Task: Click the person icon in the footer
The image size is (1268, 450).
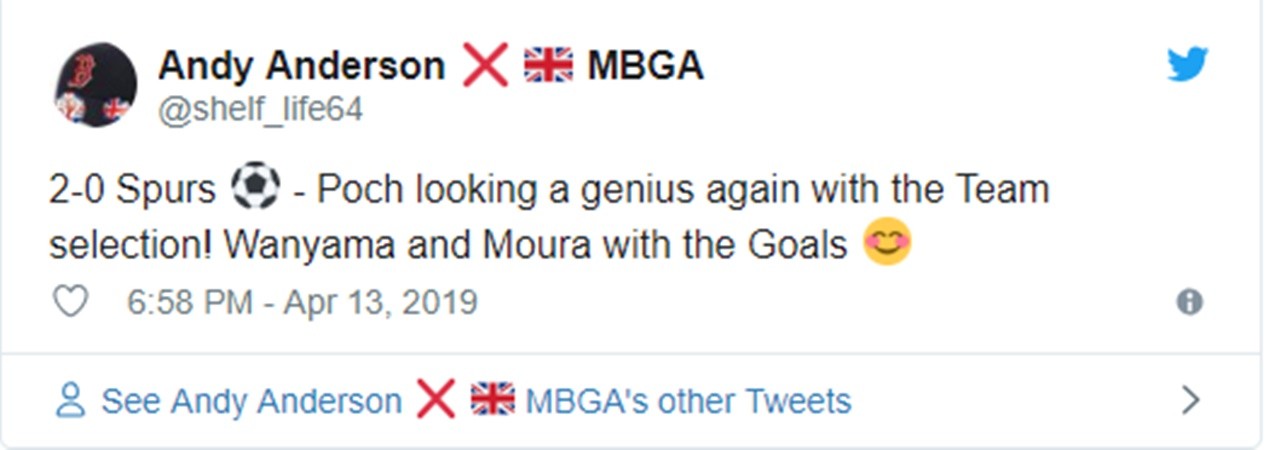Action: tap(70, 401)
